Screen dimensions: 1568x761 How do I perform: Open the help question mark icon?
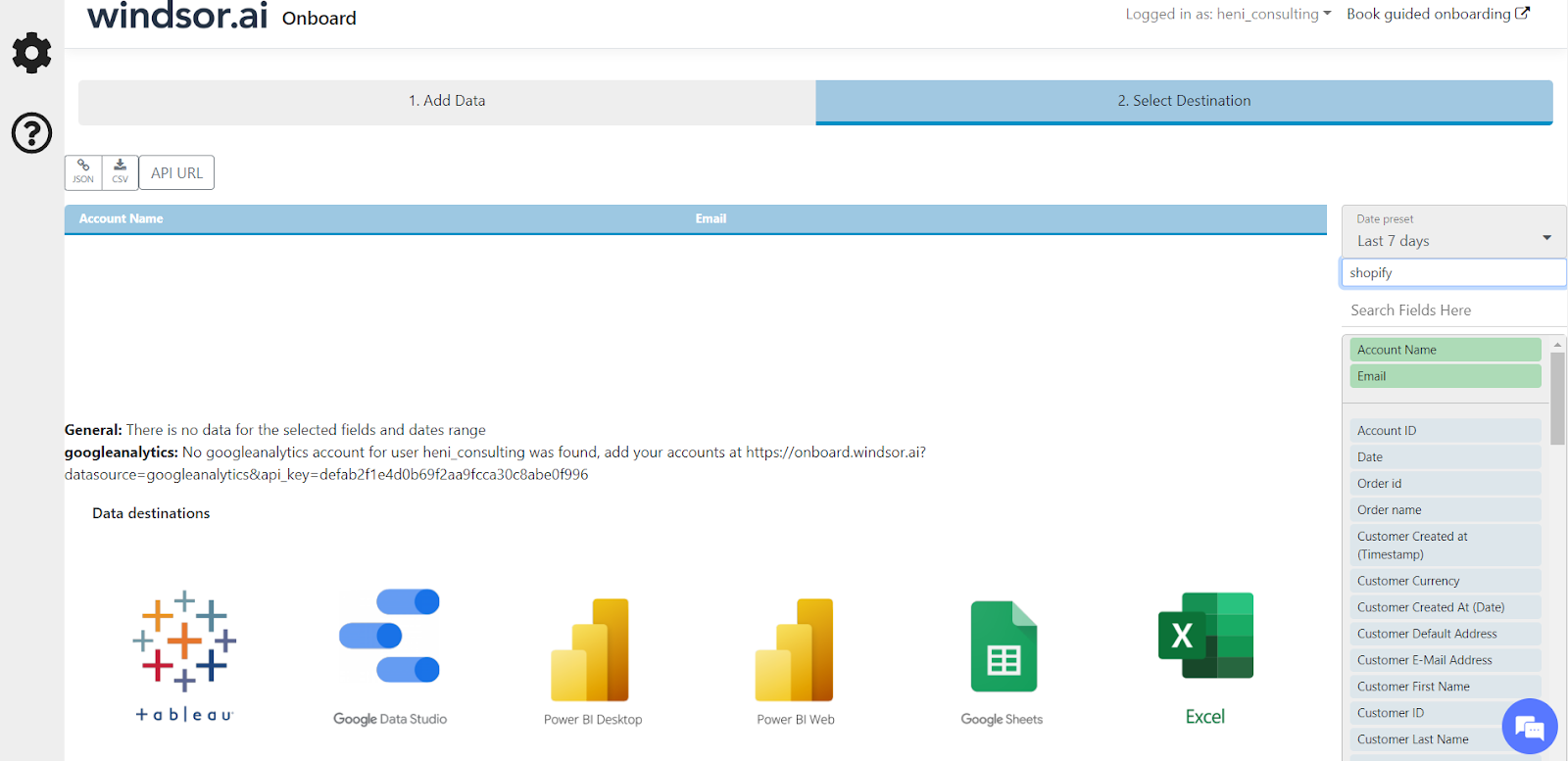[31, 133]
